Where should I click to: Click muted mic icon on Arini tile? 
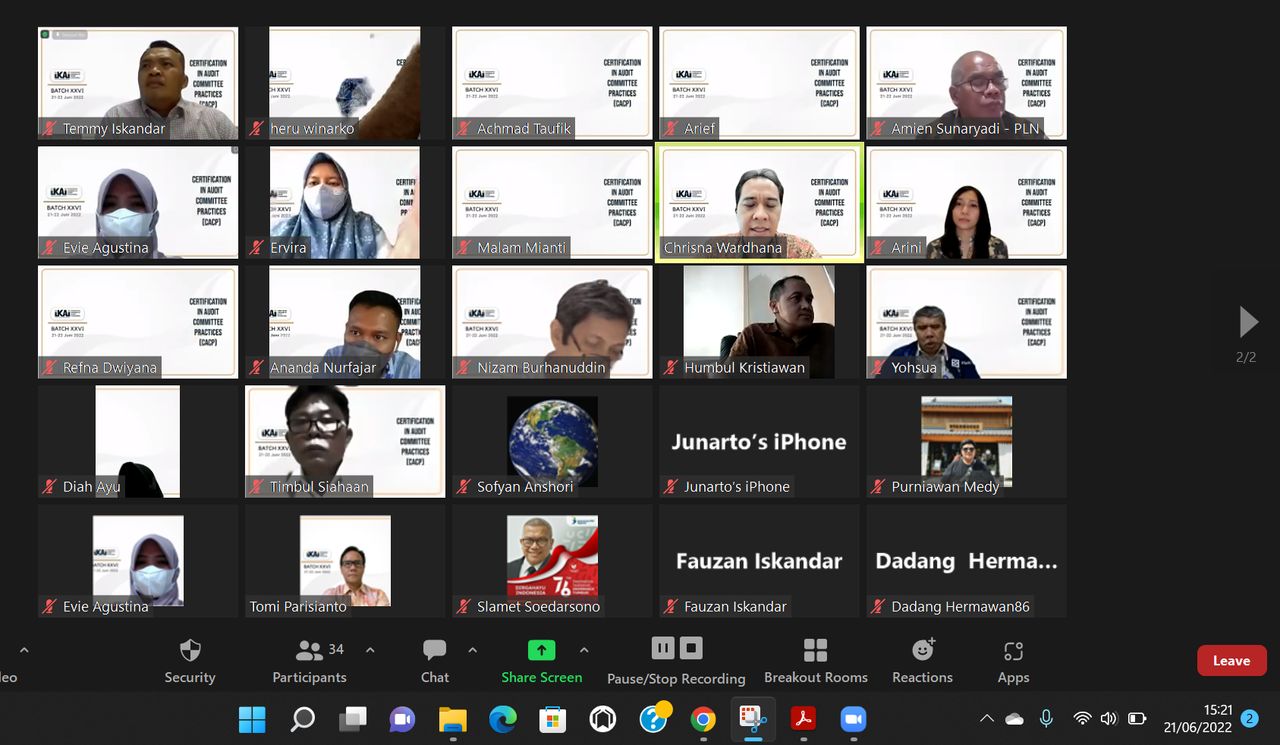point(878,247)
